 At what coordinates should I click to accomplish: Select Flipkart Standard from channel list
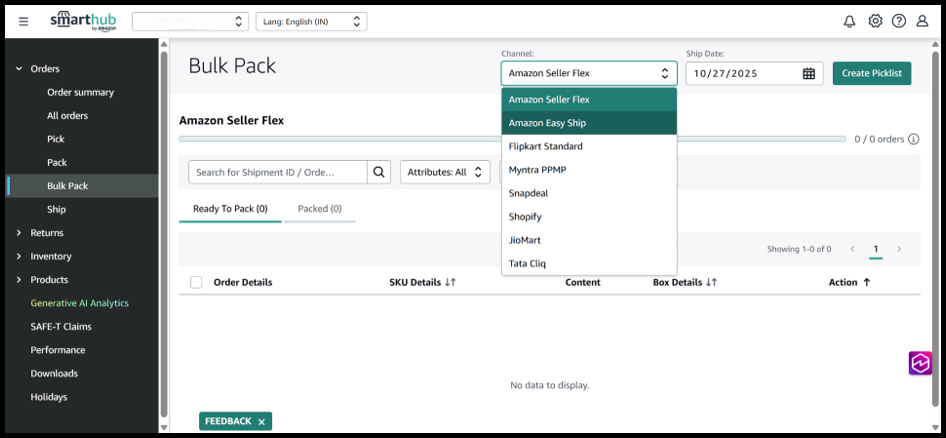546,147
